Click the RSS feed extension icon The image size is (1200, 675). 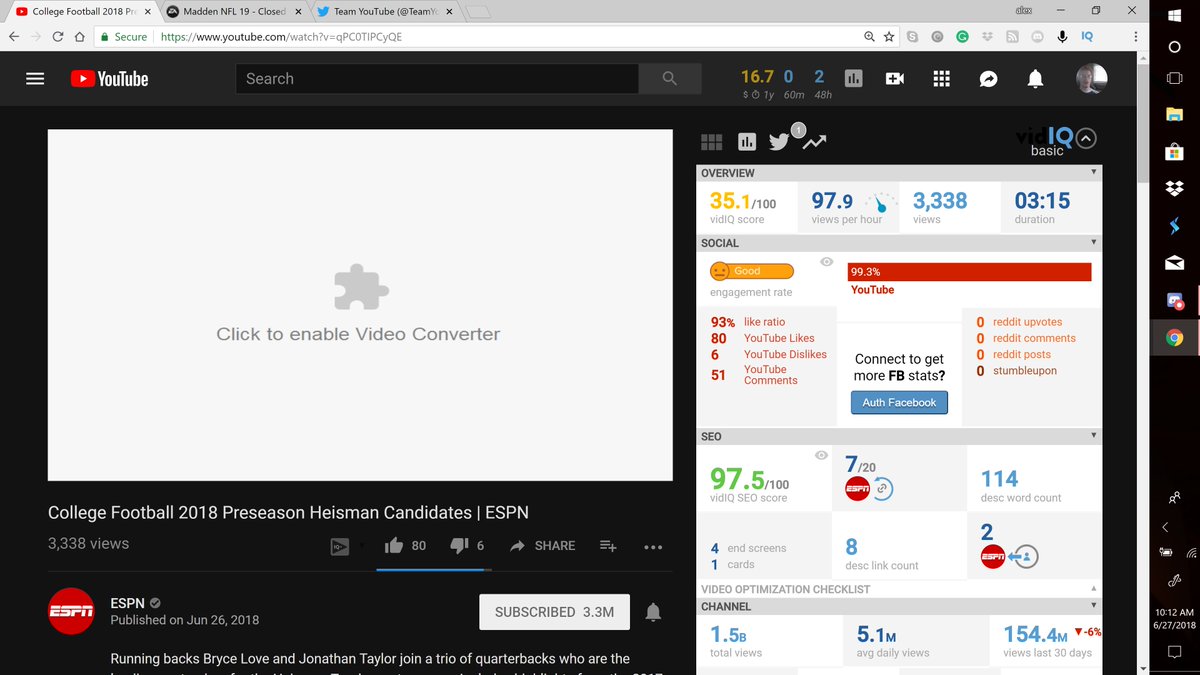pyautogui.click(x=1012, y=36)
